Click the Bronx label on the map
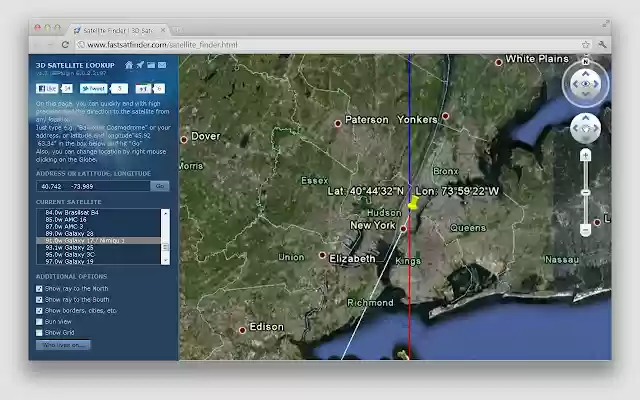The height and width of the screenshot is (400, 640). point(445,171)
